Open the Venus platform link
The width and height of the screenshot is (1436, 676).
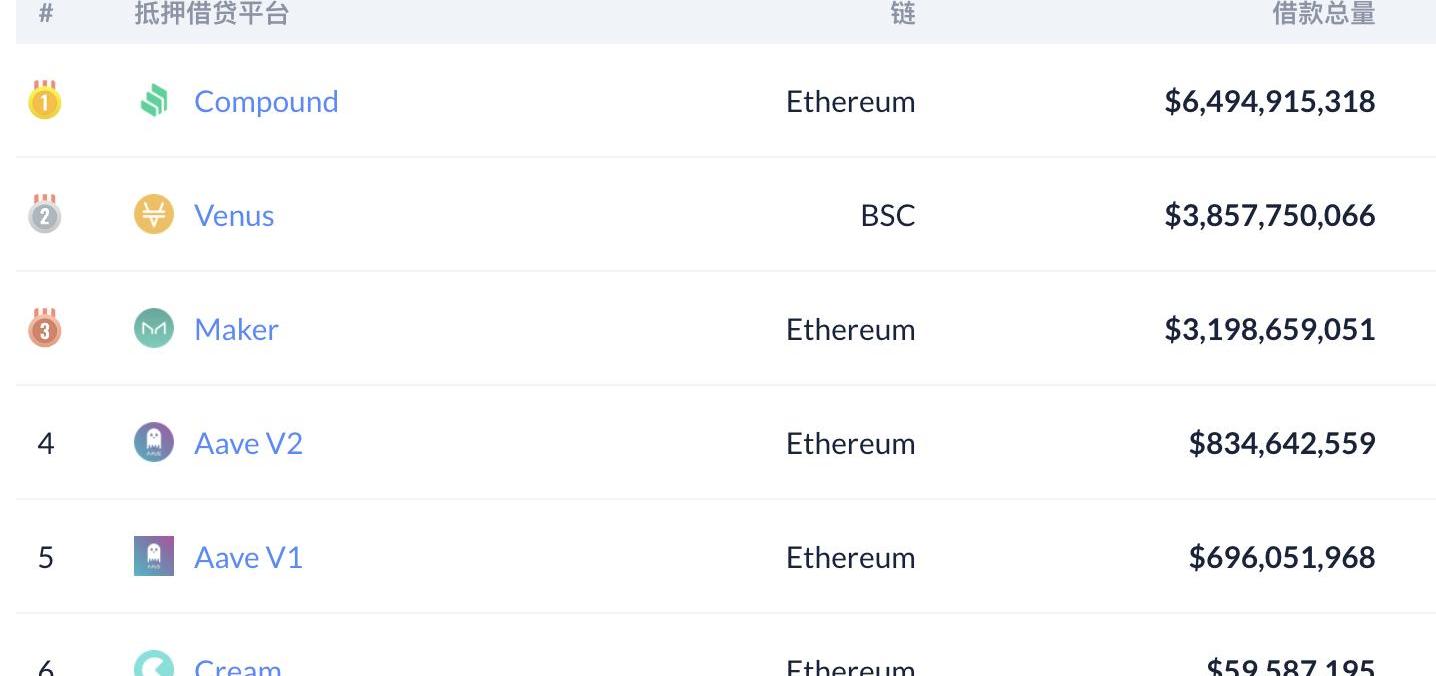234,215
